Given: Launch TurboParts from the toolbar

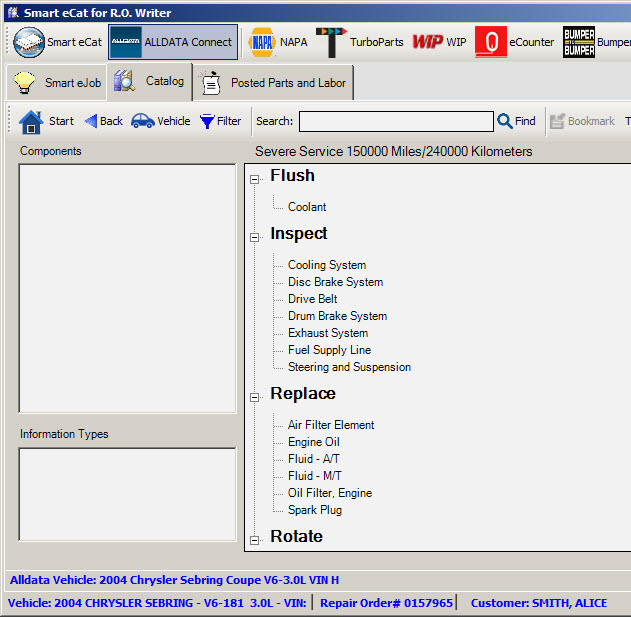Looking at the screenshot, I should tap(359, 43).
